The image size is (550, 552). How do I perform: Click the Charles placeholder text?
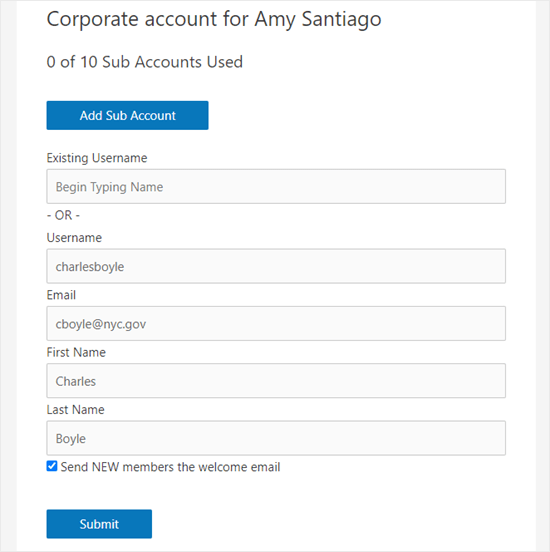click(76, 381)
